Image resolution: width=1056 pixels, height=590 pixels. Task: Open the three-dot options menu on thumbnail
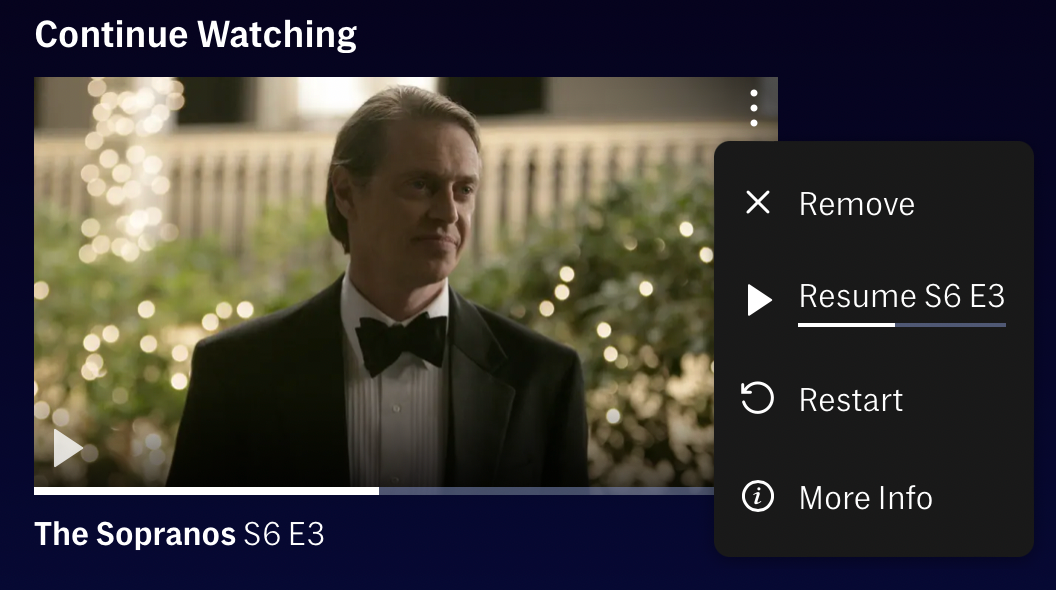(x=754, y=108)
